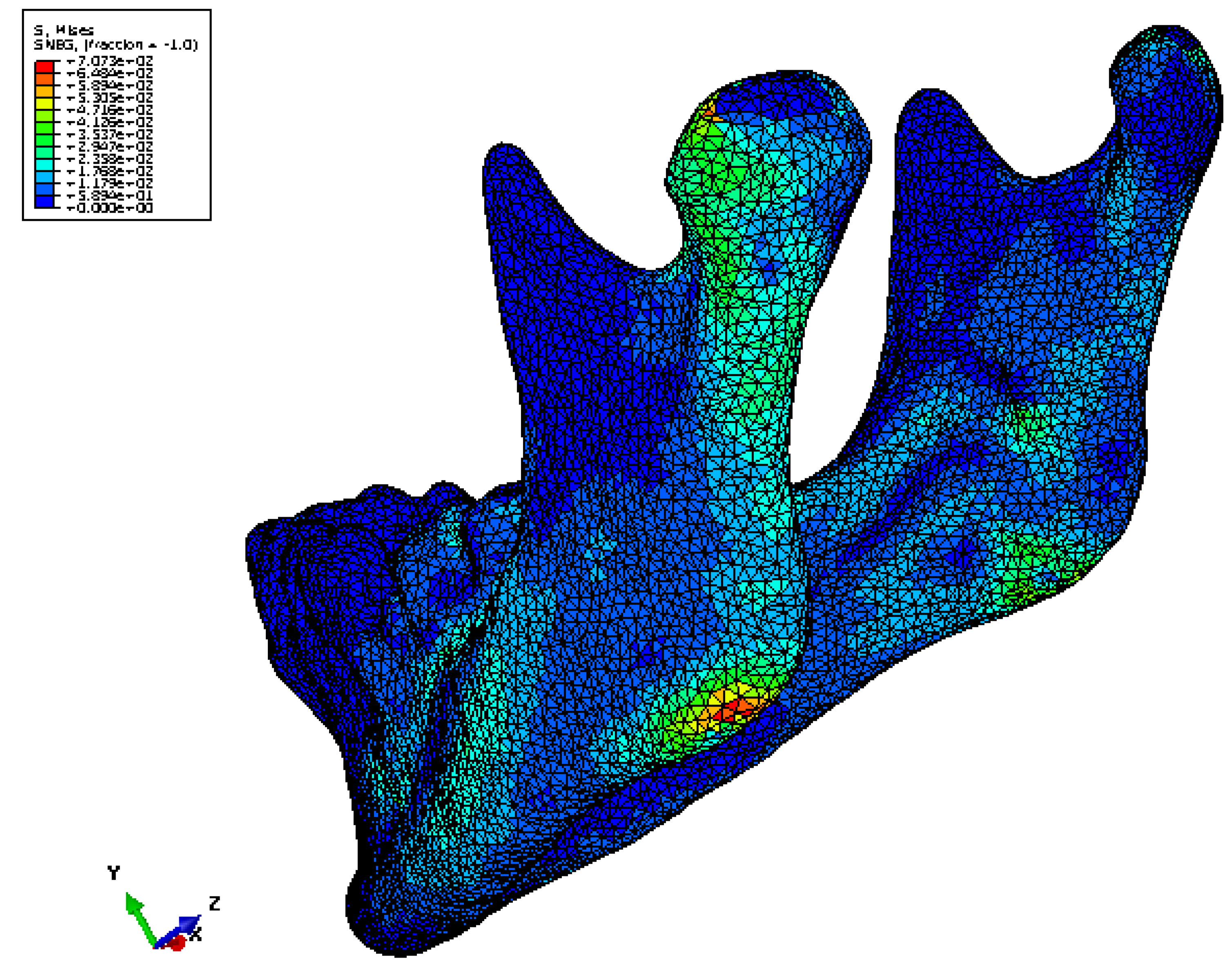Click the Y label of the triad
This screenshot has height=967, width=1232.
click(x=114, y=872)
